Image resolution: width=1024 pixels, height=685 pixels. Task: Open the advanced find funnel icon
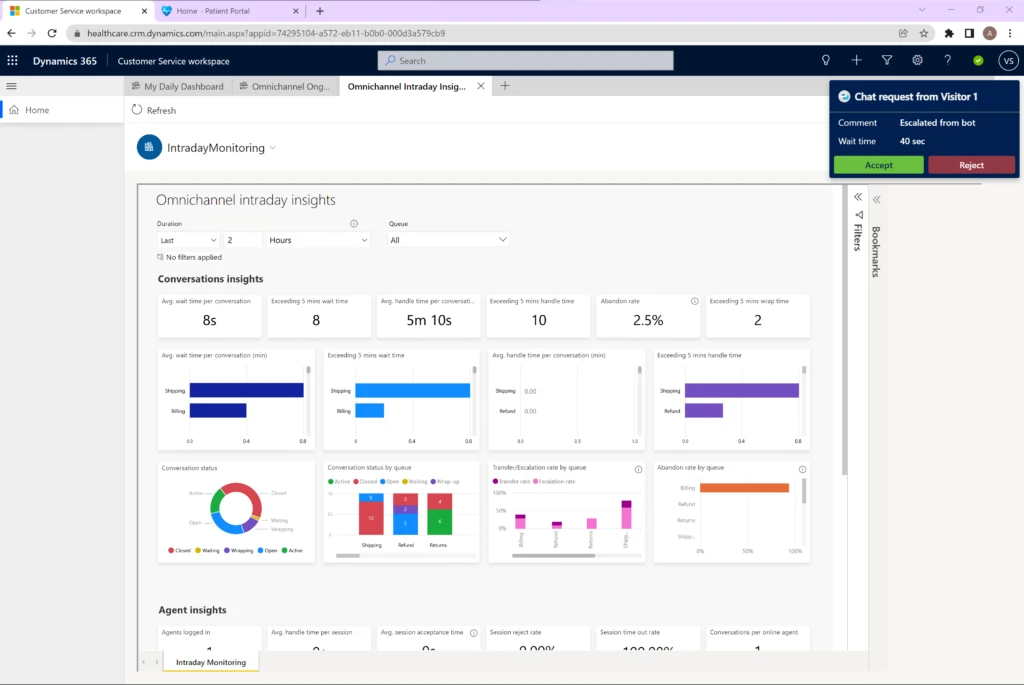click(887, 61)
